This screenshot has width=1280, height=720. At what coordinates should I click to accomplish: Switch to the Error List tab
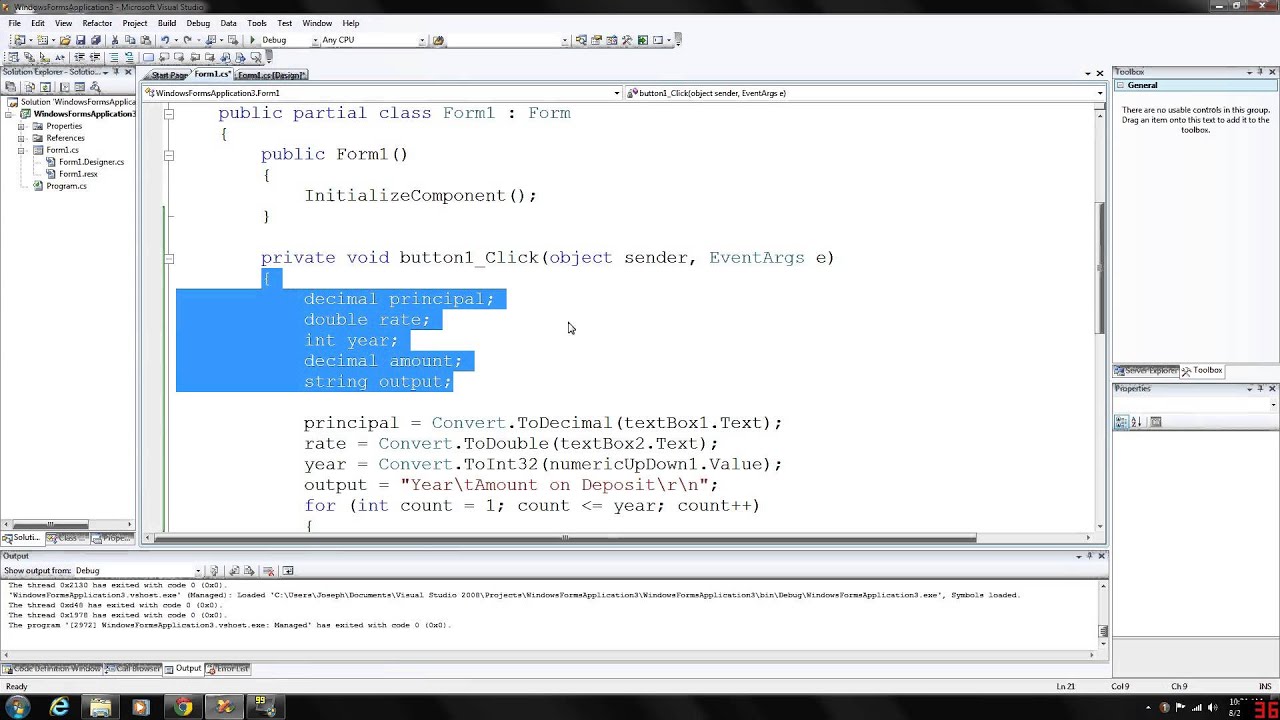pos(227,668)
